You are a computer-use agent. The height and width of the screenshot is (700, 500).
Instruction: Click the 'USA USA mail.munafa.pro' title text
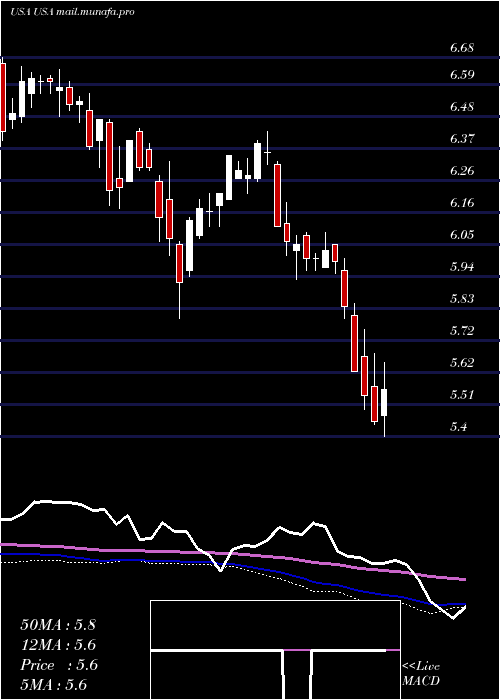point(72,12)
